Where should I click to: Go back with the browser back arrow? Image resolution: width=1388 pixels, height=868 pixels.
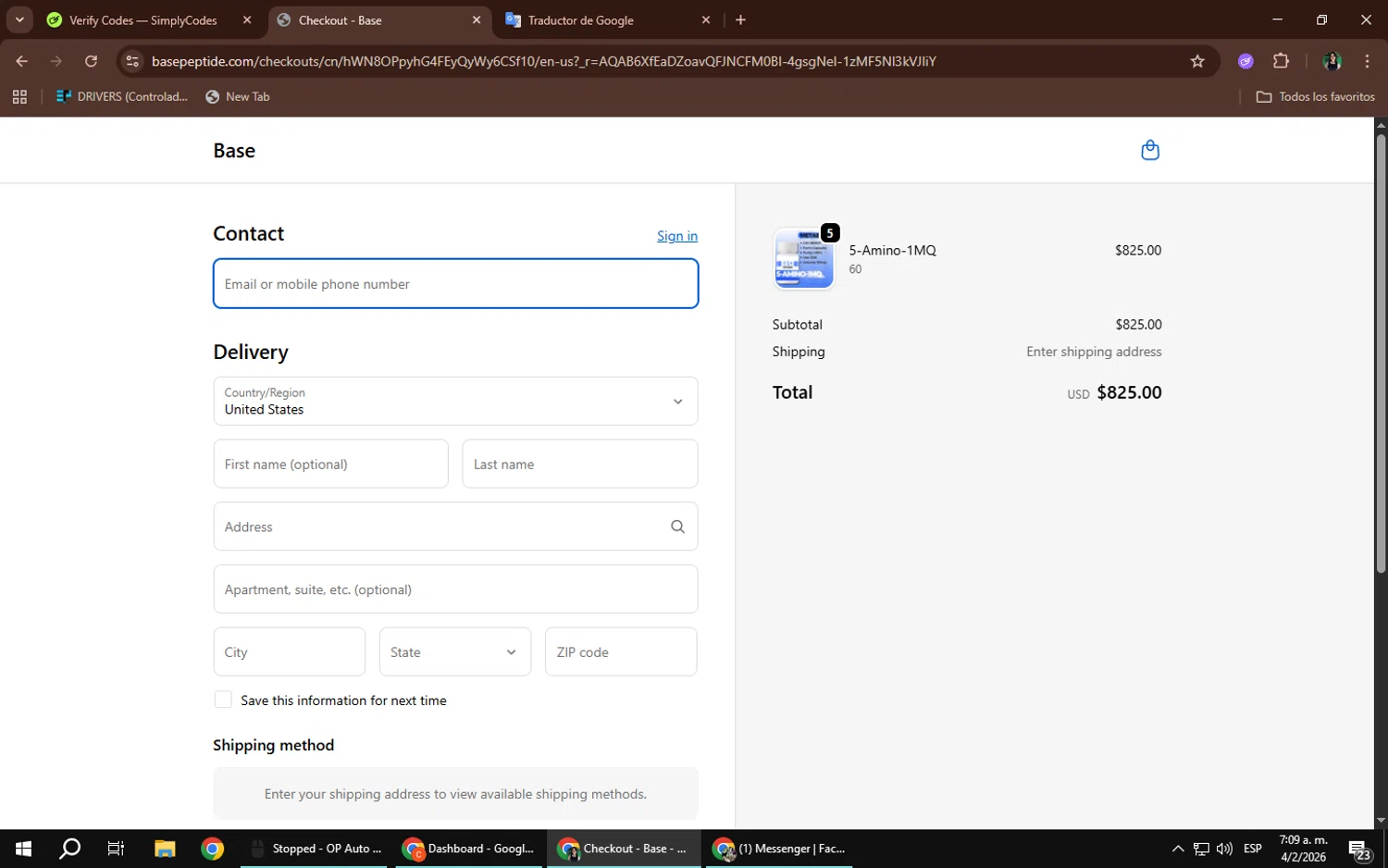click(x=22, y=61)
